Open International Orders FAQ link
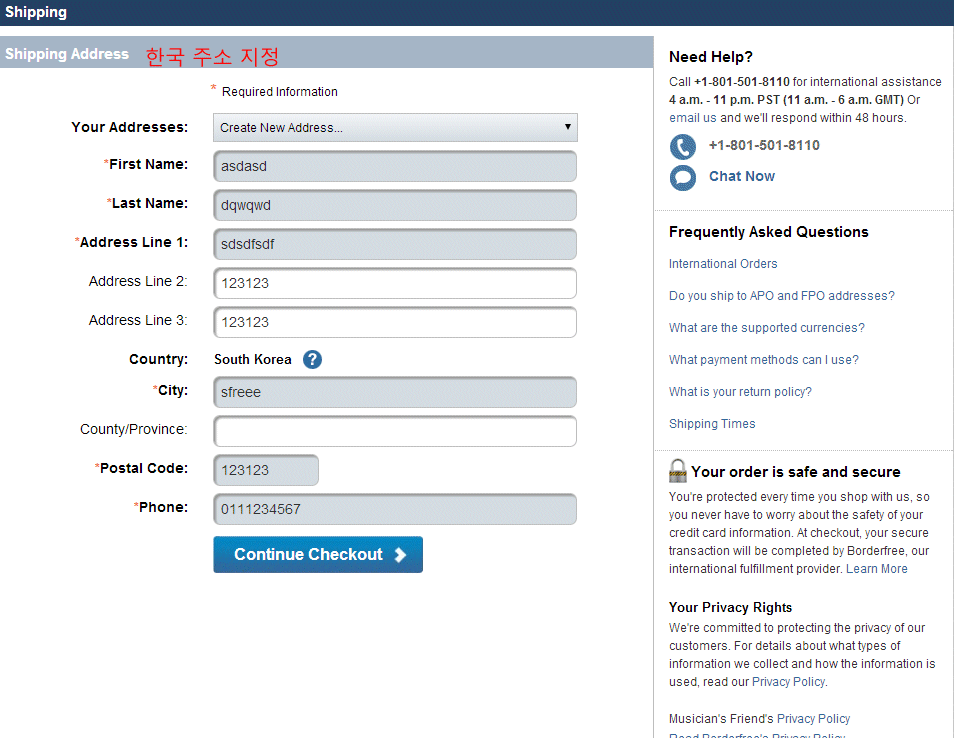Viewport: 954px width, 738px height. click(x=723, y=264)
